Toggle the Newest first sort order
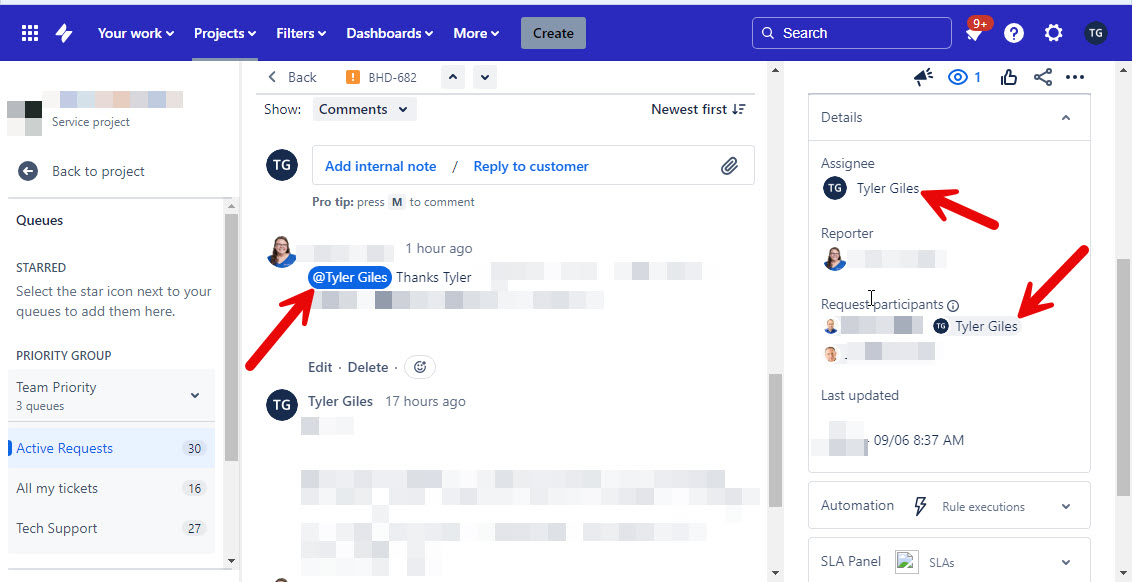Image resolution: width=1132 pixels, height=582 pixels. point(698,109)
